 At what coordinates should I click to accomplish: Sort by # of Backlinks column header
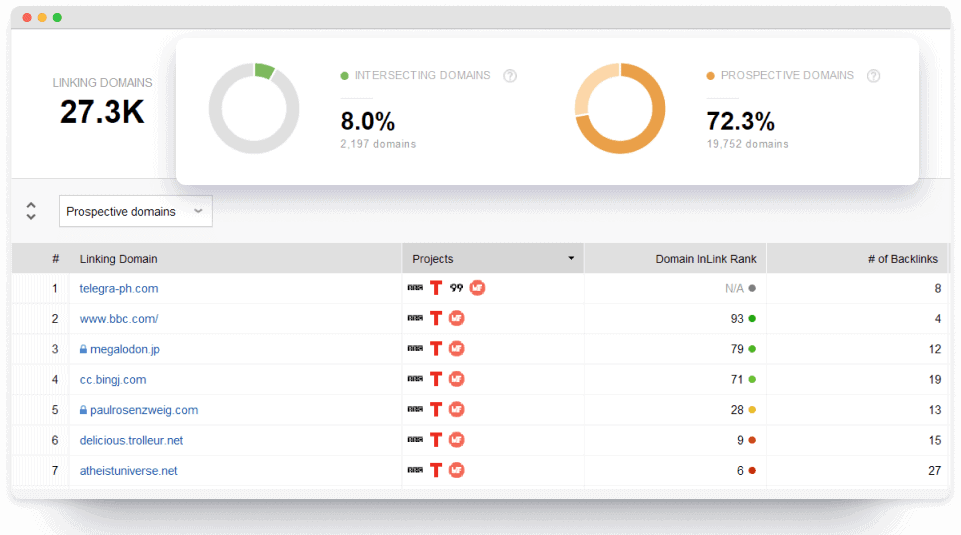tap(902, 259)
